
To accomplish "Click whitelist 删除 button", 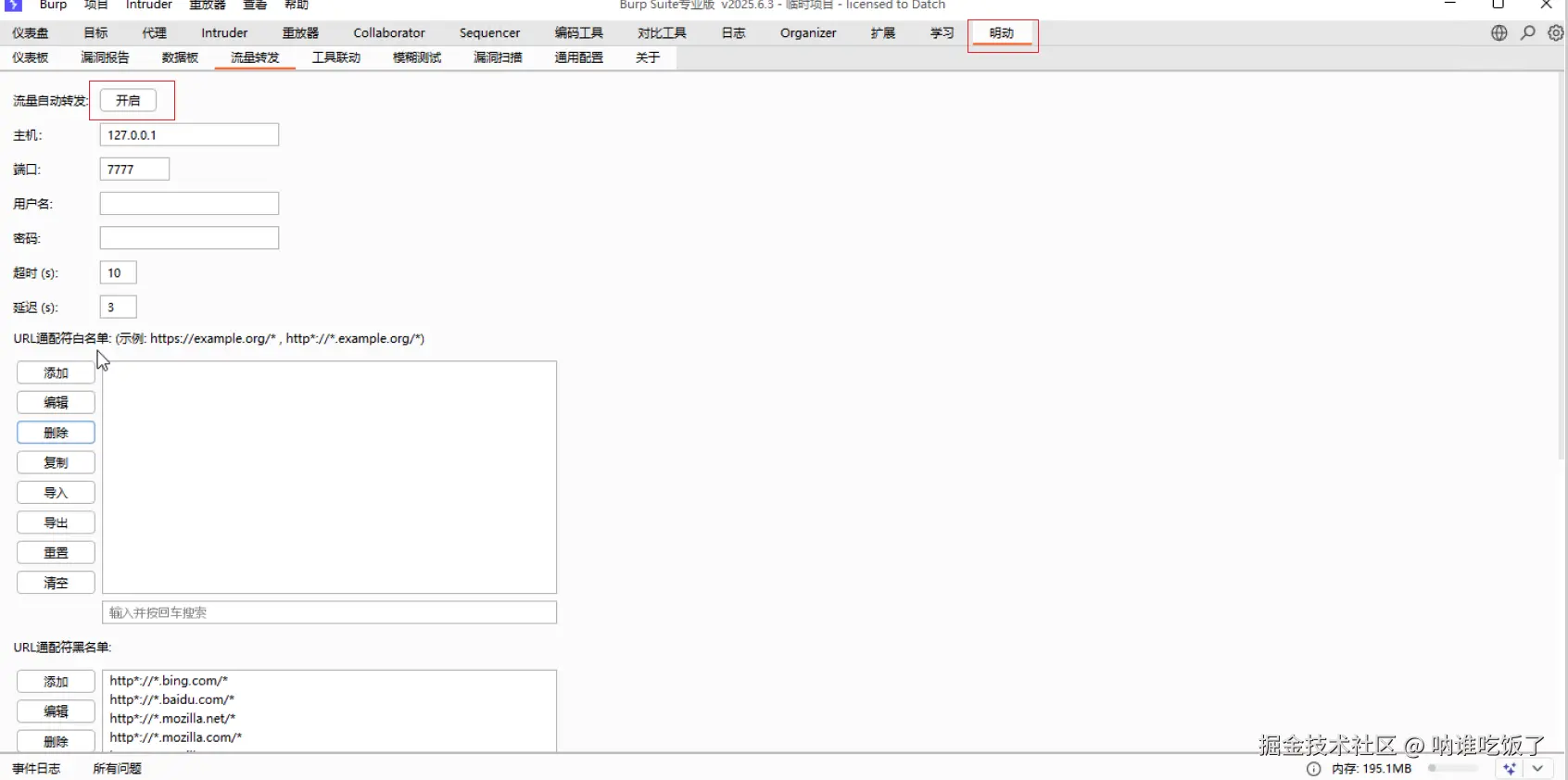I will (x=56, y=433).
